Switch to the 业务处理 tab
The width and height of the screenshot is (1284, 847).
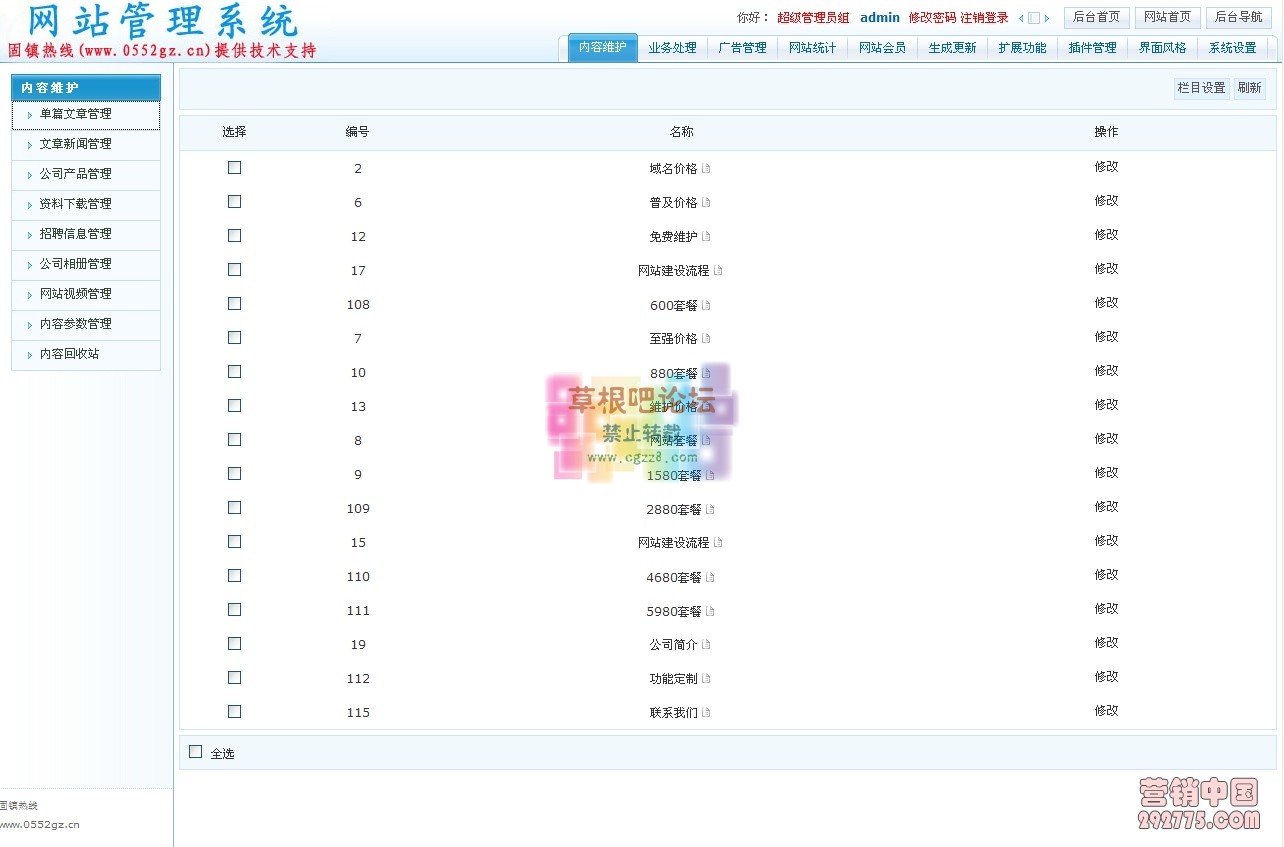click(672, 48)
